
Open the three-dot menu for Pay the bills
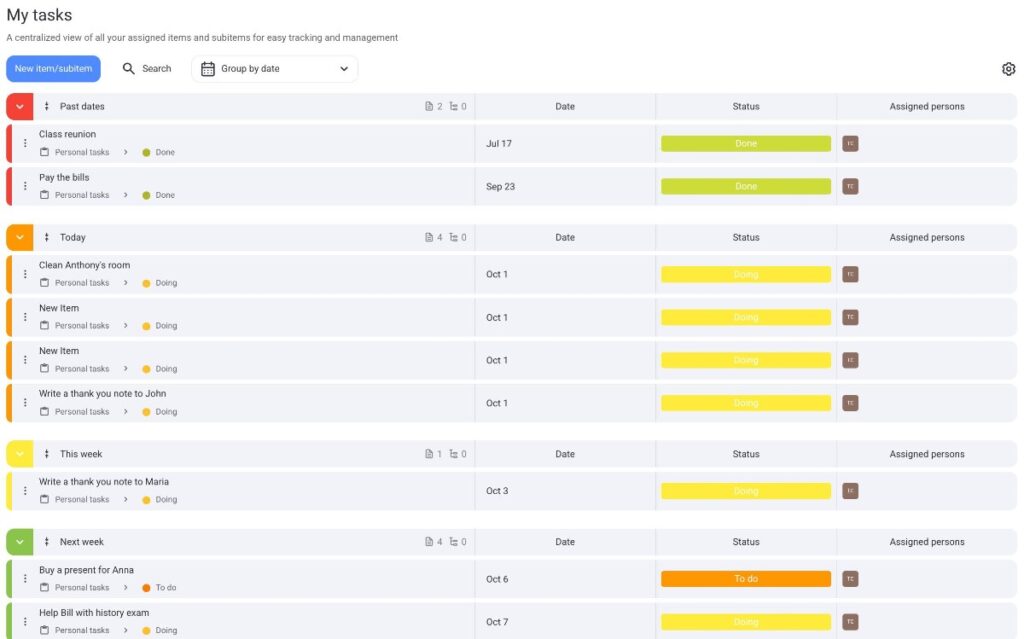tap(25, 186)
